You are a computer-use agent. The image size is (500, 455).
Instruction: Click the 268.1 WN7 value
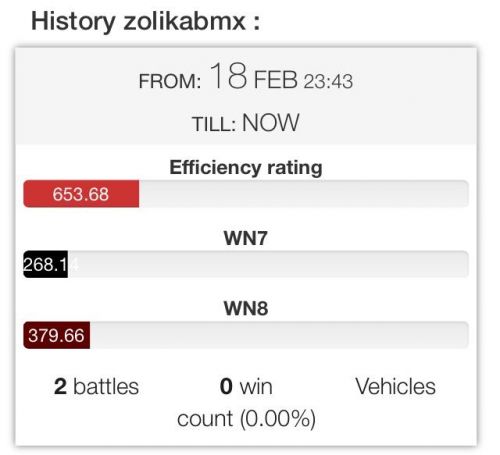[x=46, y=265]
